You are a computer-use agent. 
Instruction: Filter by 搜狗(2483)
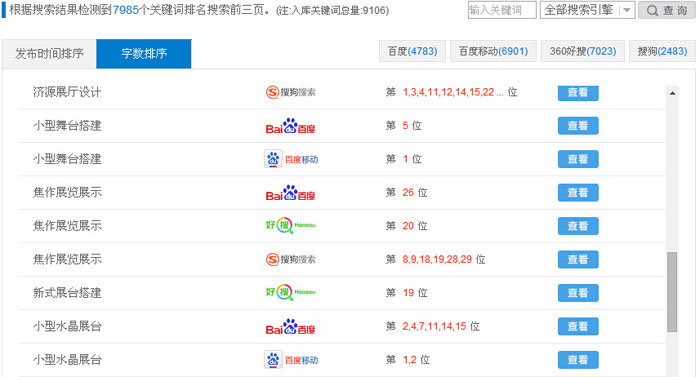pos(662,51)
